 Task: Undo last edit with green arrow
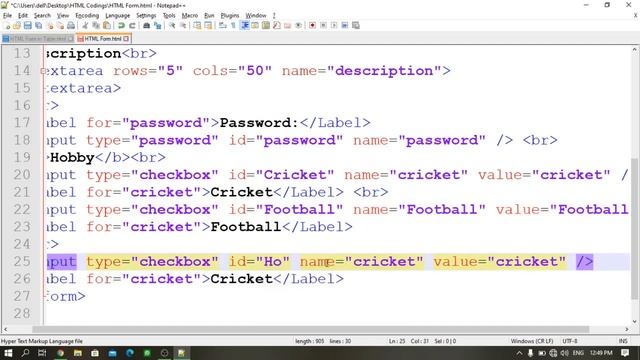121,25
